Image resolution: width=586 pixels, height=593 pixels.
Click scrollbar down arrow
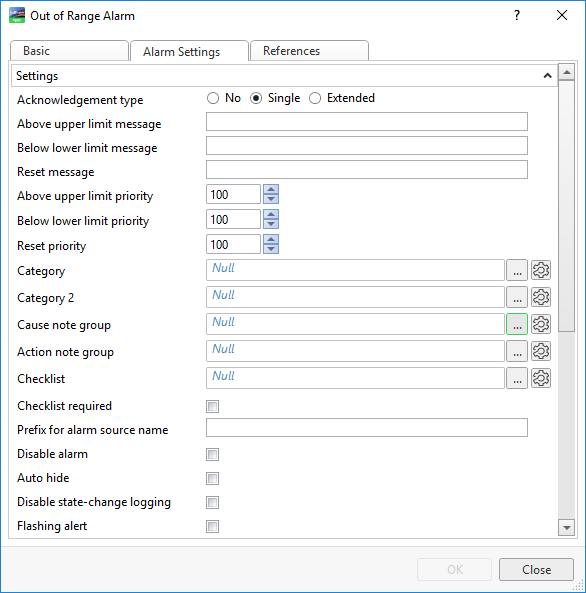[x=566, y=528]
